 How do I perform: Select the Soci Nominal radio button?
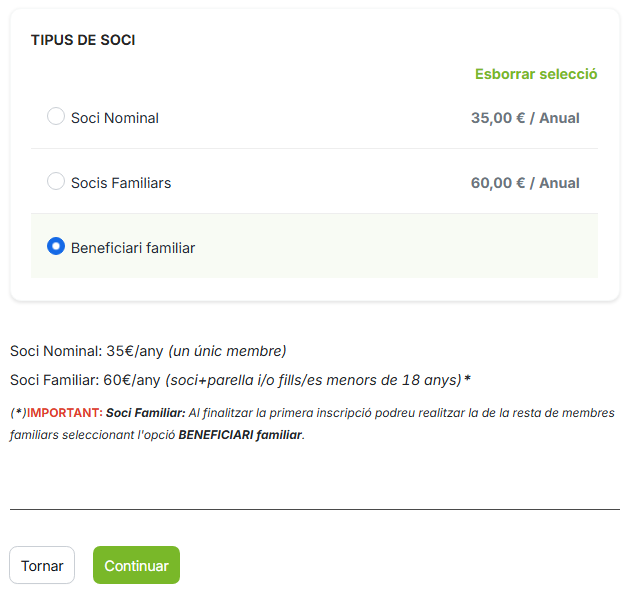coord(56,117)
